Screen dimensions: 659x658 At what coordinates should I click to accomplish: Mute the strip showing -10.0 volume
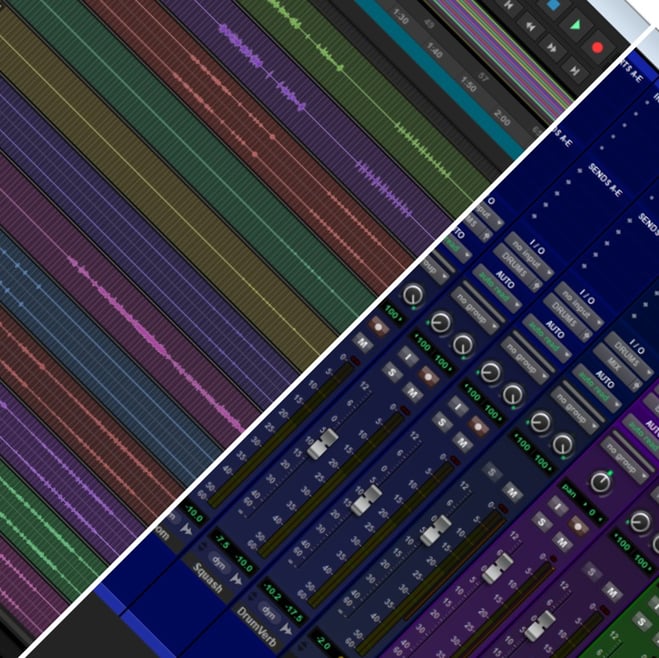[x=362, y=343]
